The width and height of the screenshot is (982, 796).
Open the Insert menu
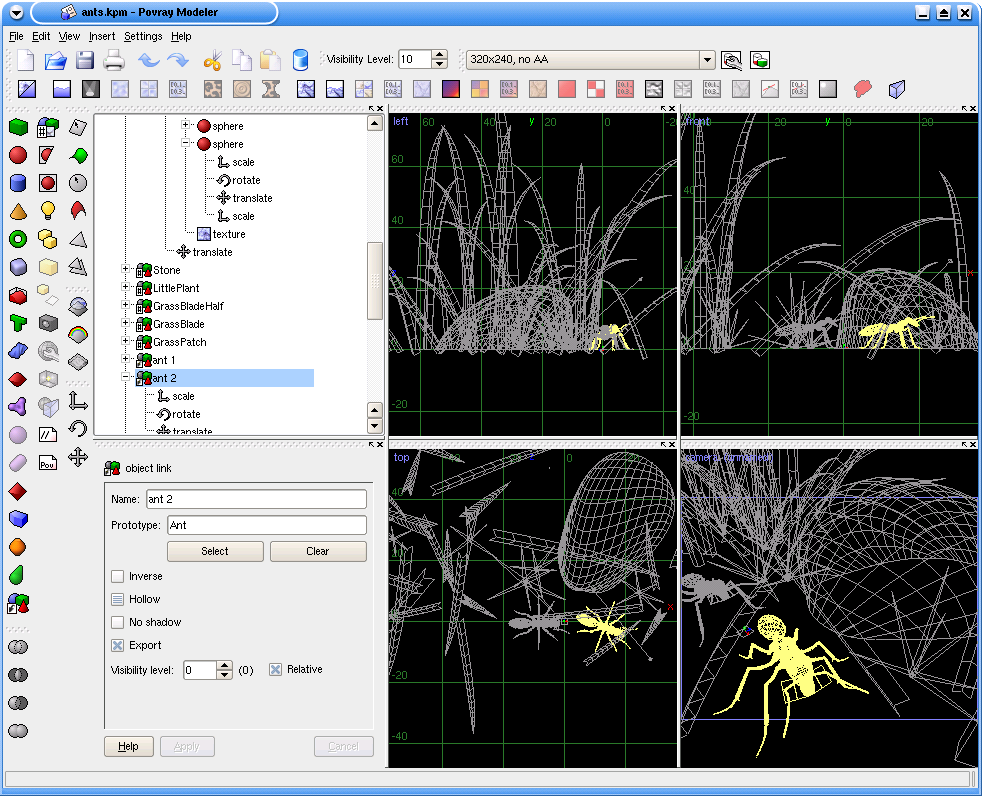coord(102,36)
